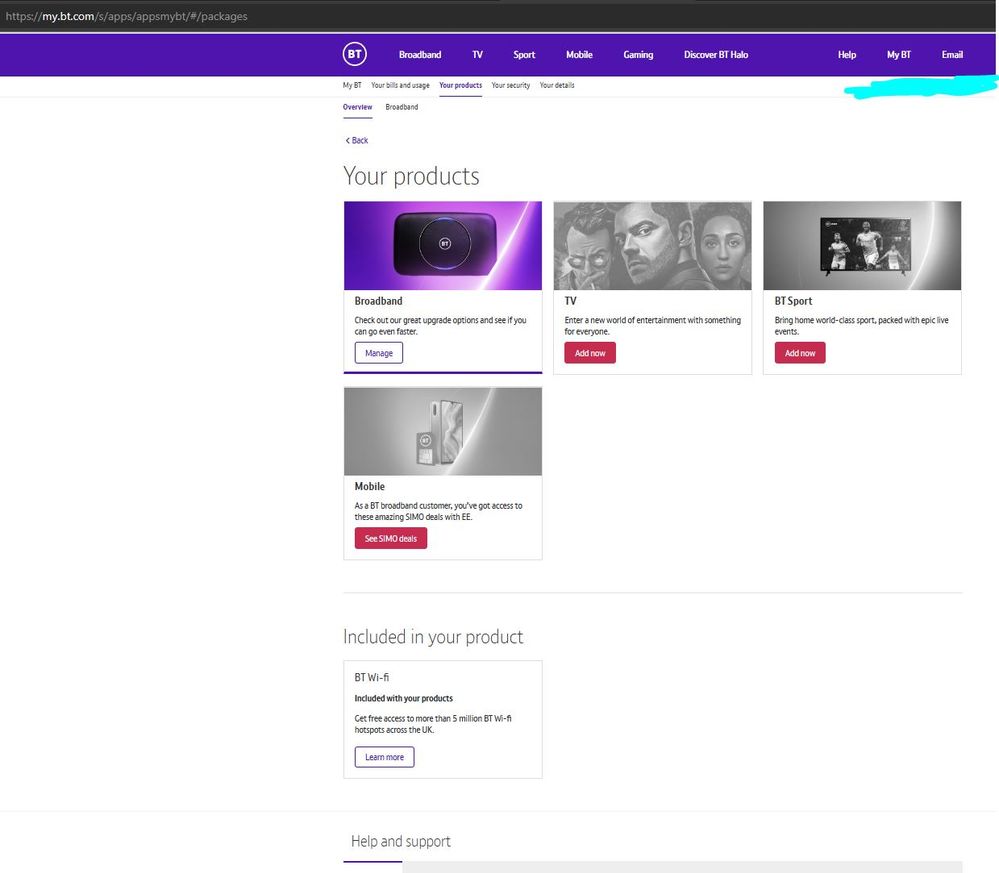This screenshot has width=999, height=873.
Task: Click Add now under TV card
Action: click(x=590, y=353)
